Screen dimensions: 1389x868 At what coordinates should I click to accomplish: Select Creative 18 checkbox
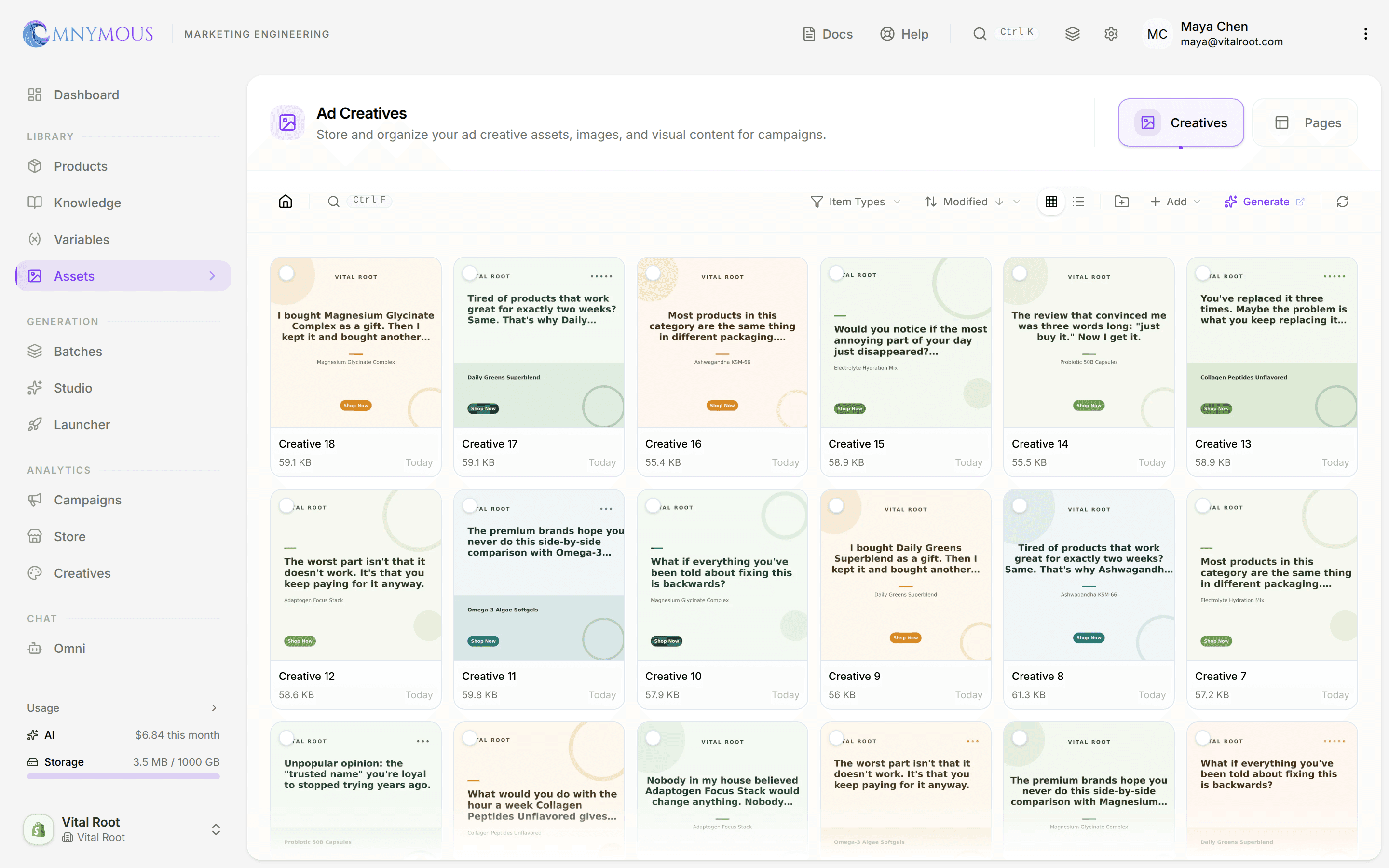[286, 273]
